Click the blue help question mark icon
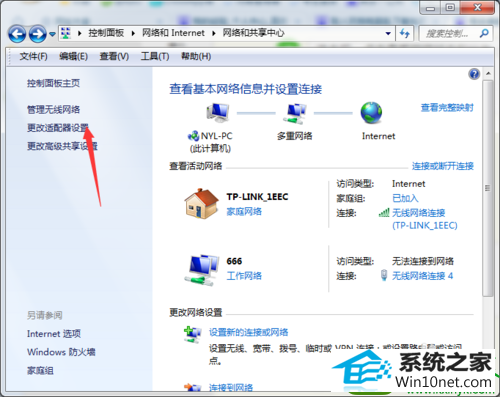 [474, 74]
